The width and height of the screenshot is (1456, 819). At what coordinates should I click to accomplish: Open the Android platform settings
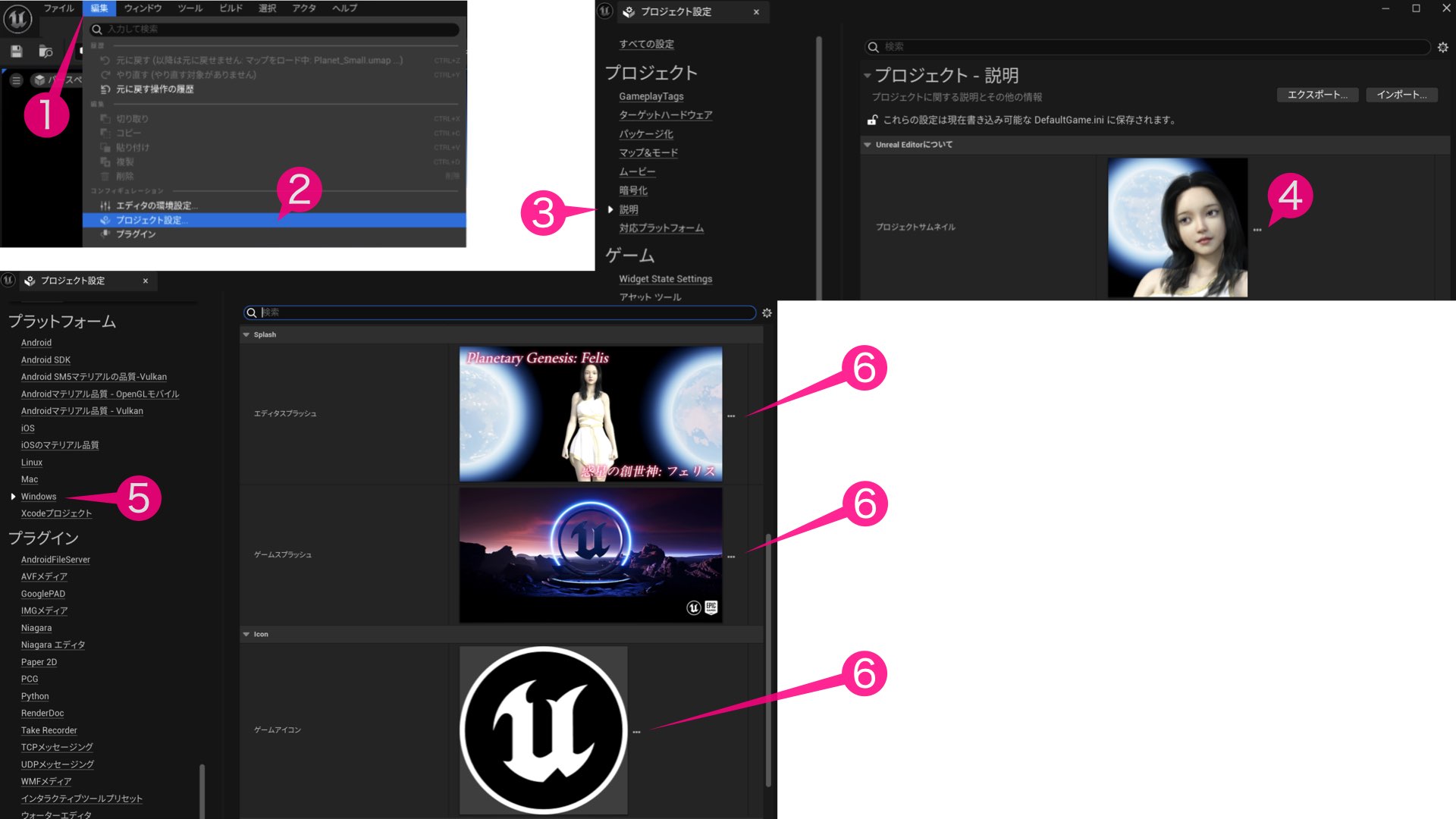point(36,343)
